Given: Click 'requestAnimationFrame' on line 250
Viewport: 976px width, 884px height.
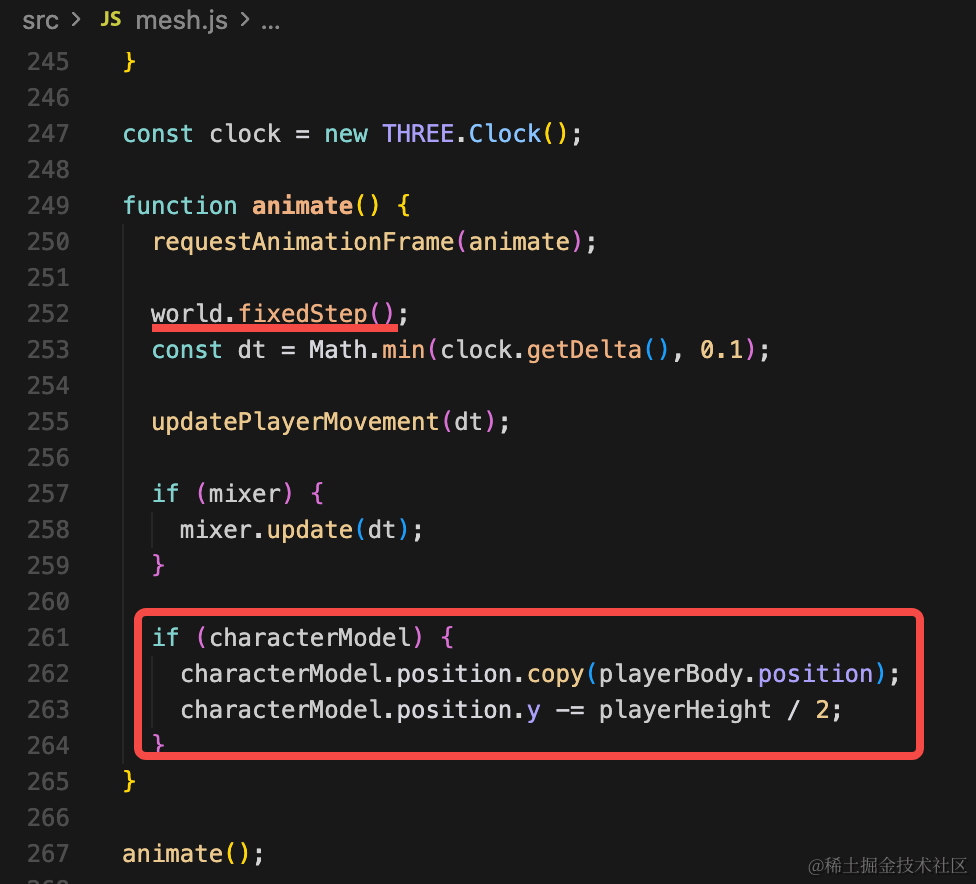Looking at the screenshot, I should [303, 242].
